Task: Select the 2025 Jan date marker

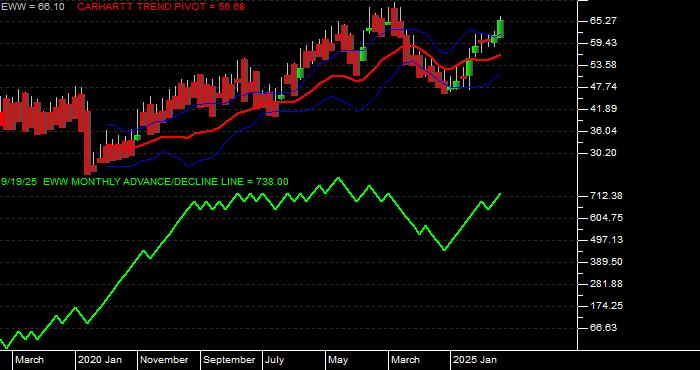Action: pos(475,360)
